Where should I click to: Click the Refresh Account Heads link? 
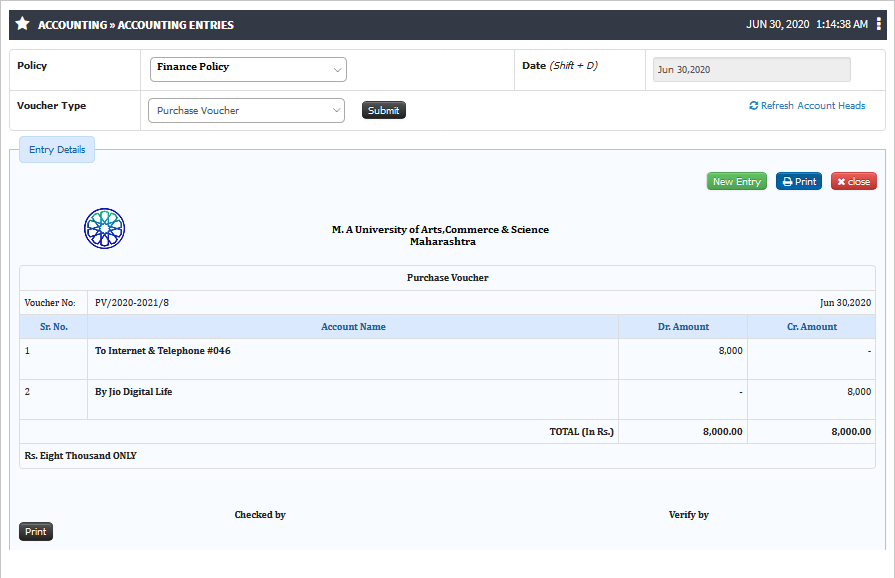point(807,106)
